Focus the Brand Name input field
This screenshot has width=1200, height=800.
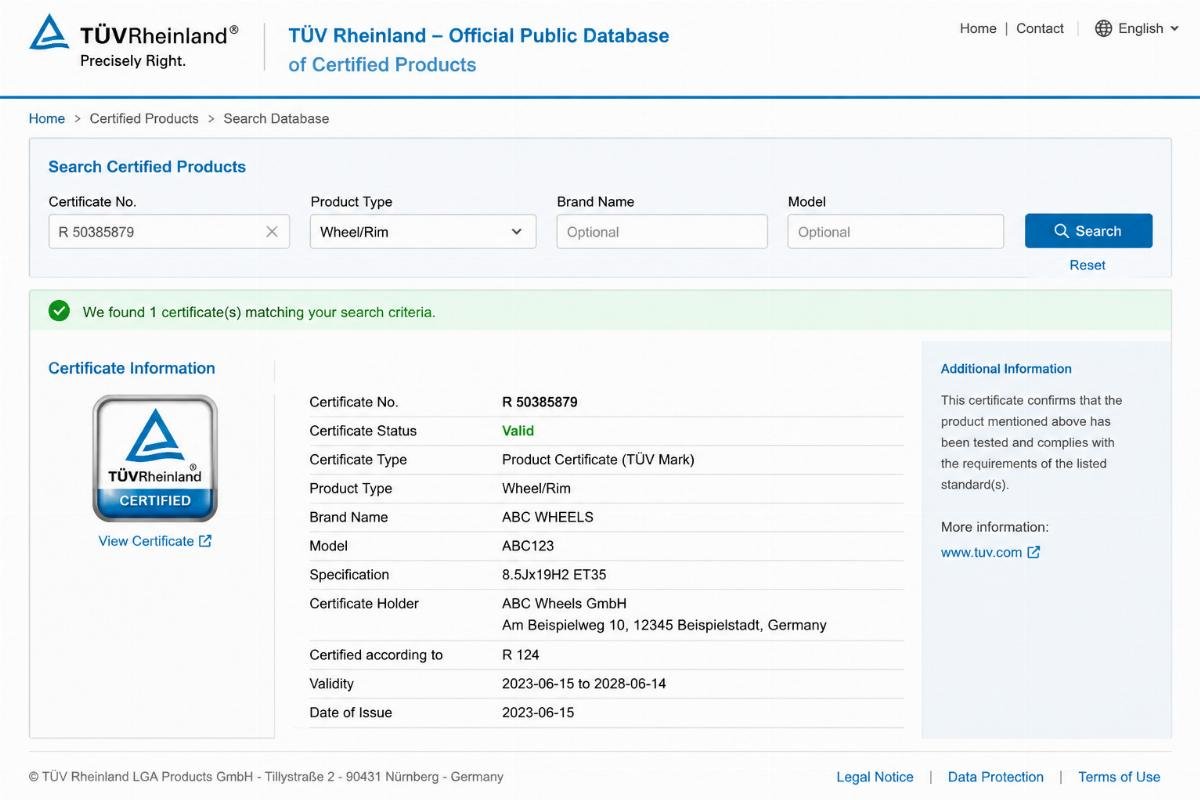[x=662, y=232]
